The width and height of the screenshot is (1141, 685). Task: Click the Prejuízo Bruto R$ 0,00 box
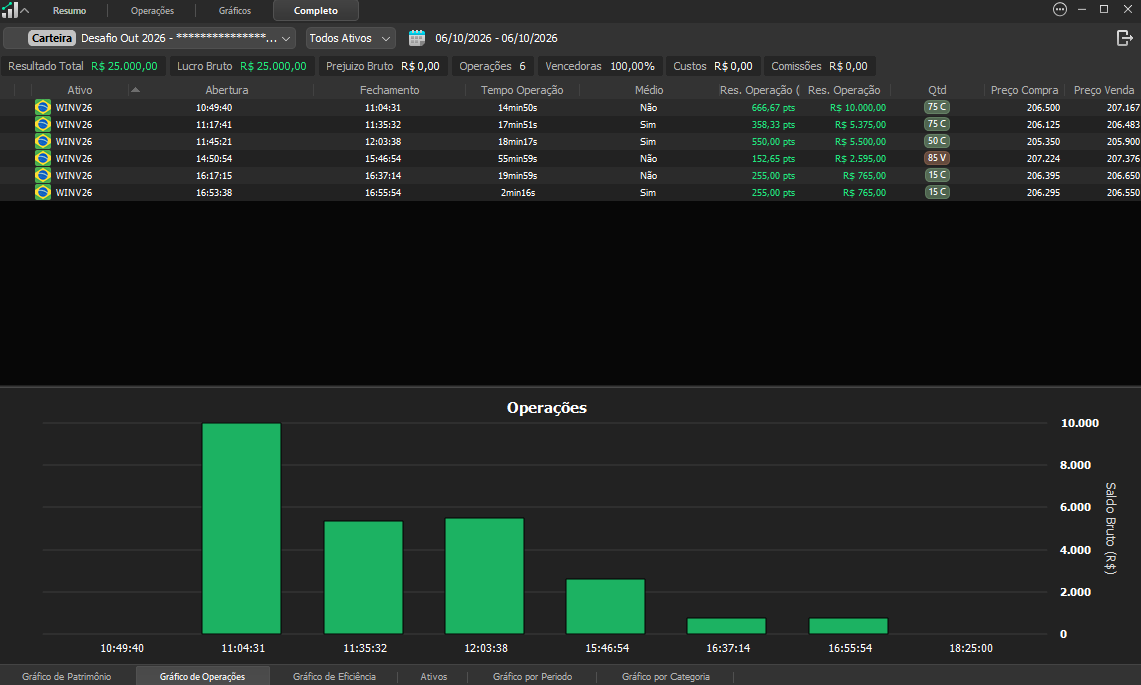tap(383, 66)
